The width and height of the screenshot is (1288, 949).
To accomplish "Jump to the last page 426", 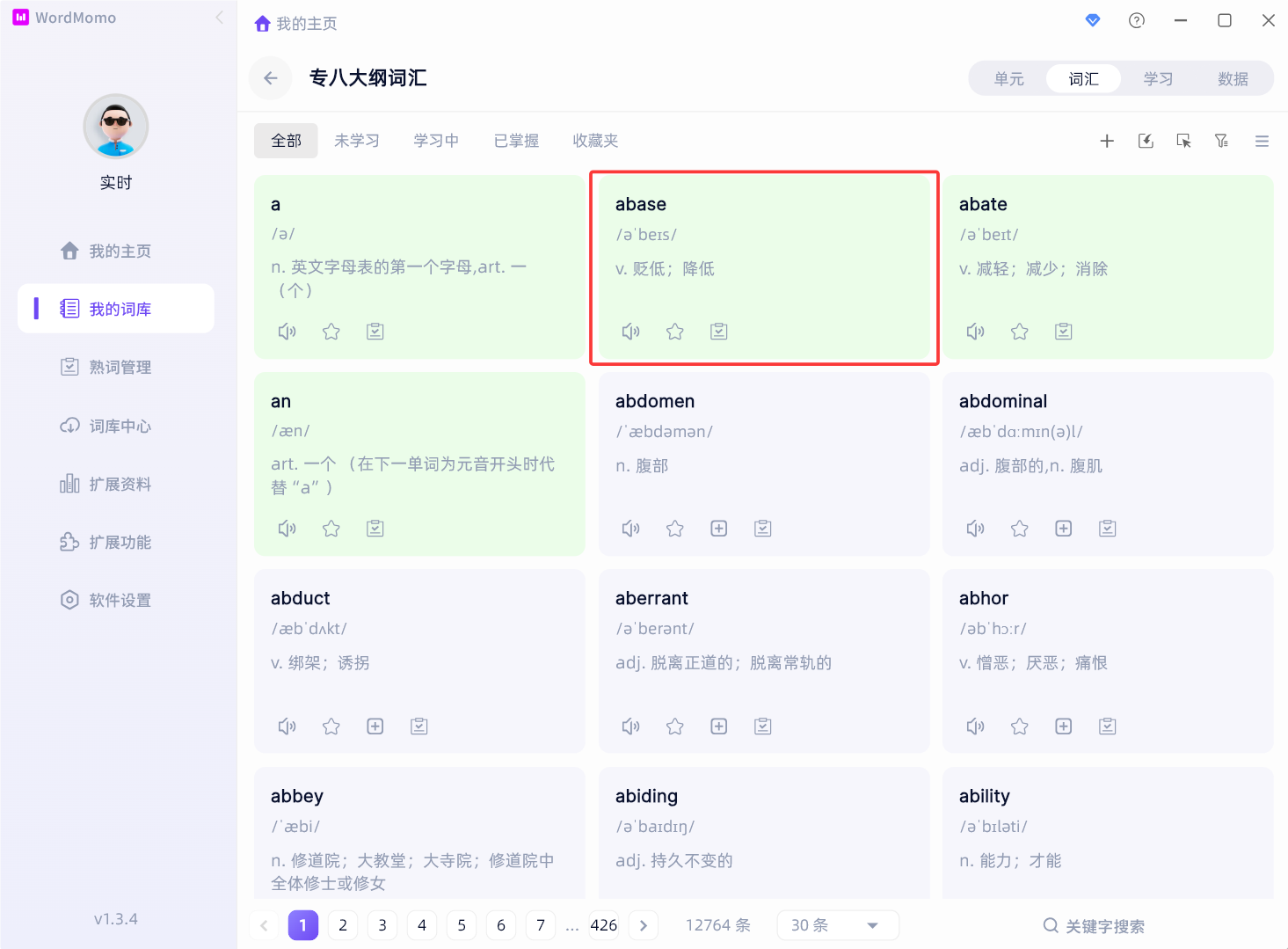I will pos(604,925).
